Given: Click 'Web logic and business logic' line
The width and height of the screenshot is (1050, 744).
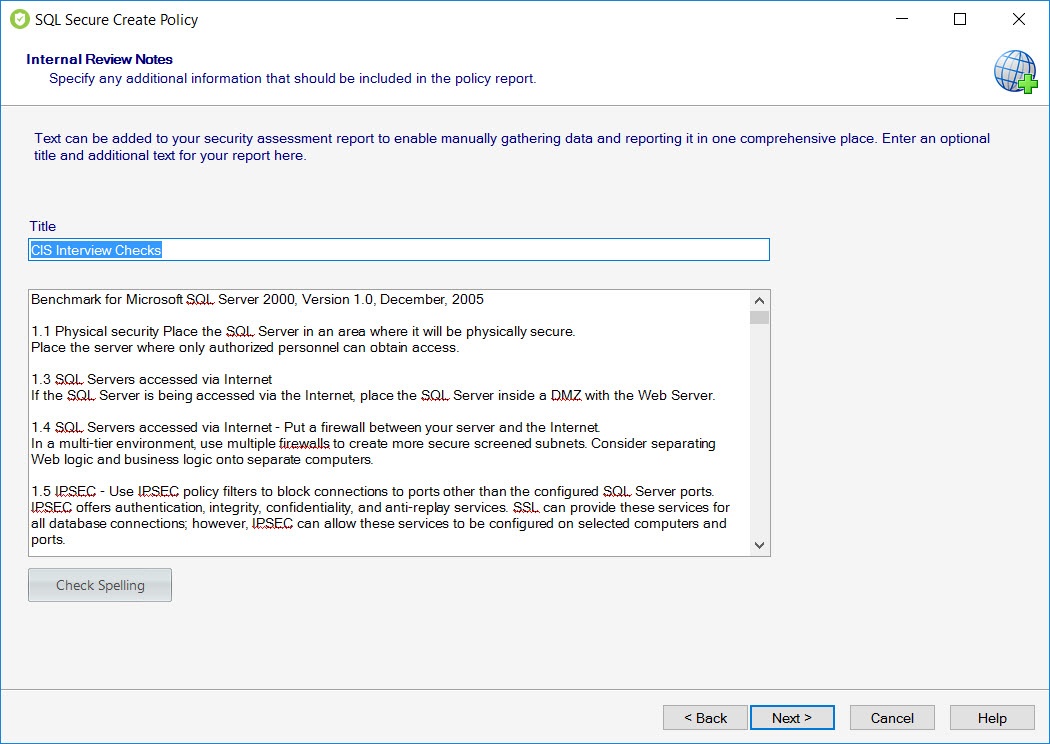Looking at the screenshot, I should pyautogui.click(x=202, y=459).
